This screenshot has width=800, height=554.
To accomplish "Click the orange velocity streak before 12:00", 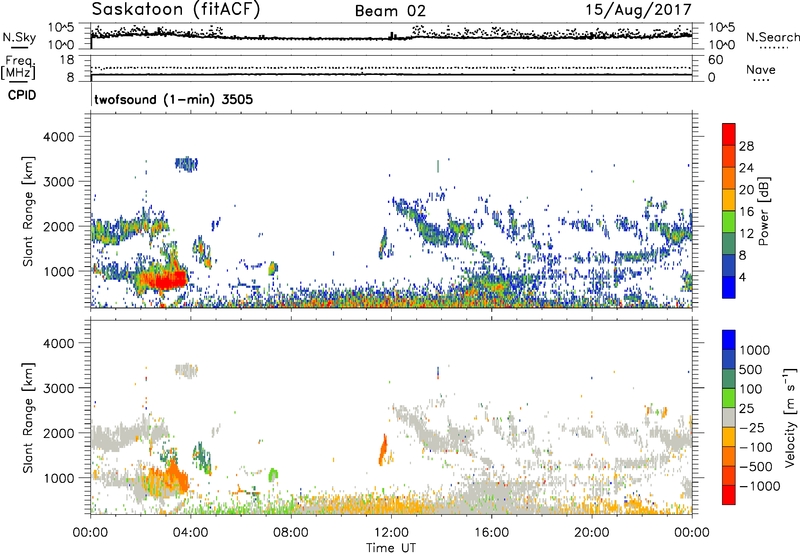I will coord(383,449).
